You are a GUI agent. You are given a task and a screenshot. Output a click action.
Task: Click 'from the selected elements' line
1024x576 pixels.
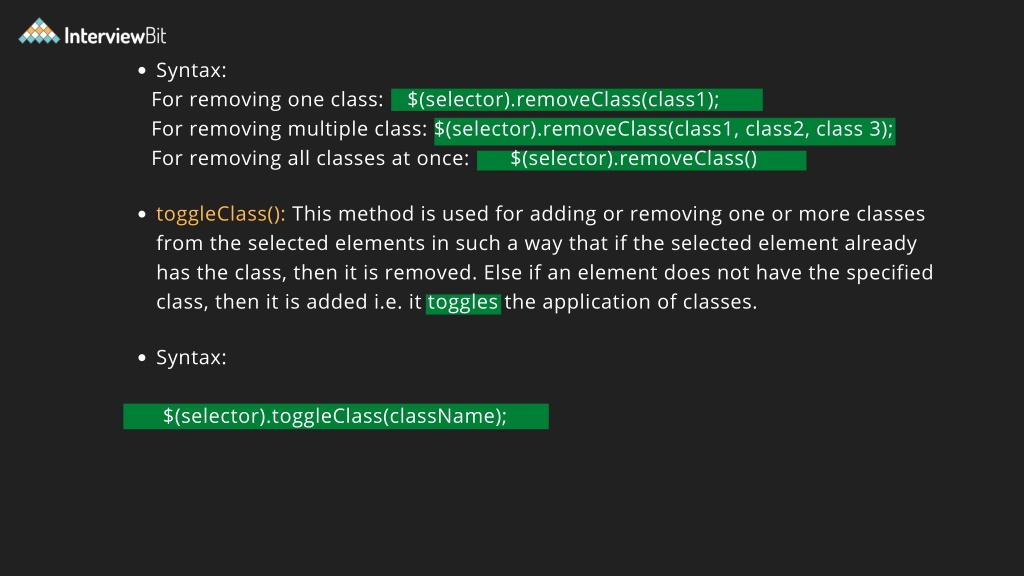point(537,244)
